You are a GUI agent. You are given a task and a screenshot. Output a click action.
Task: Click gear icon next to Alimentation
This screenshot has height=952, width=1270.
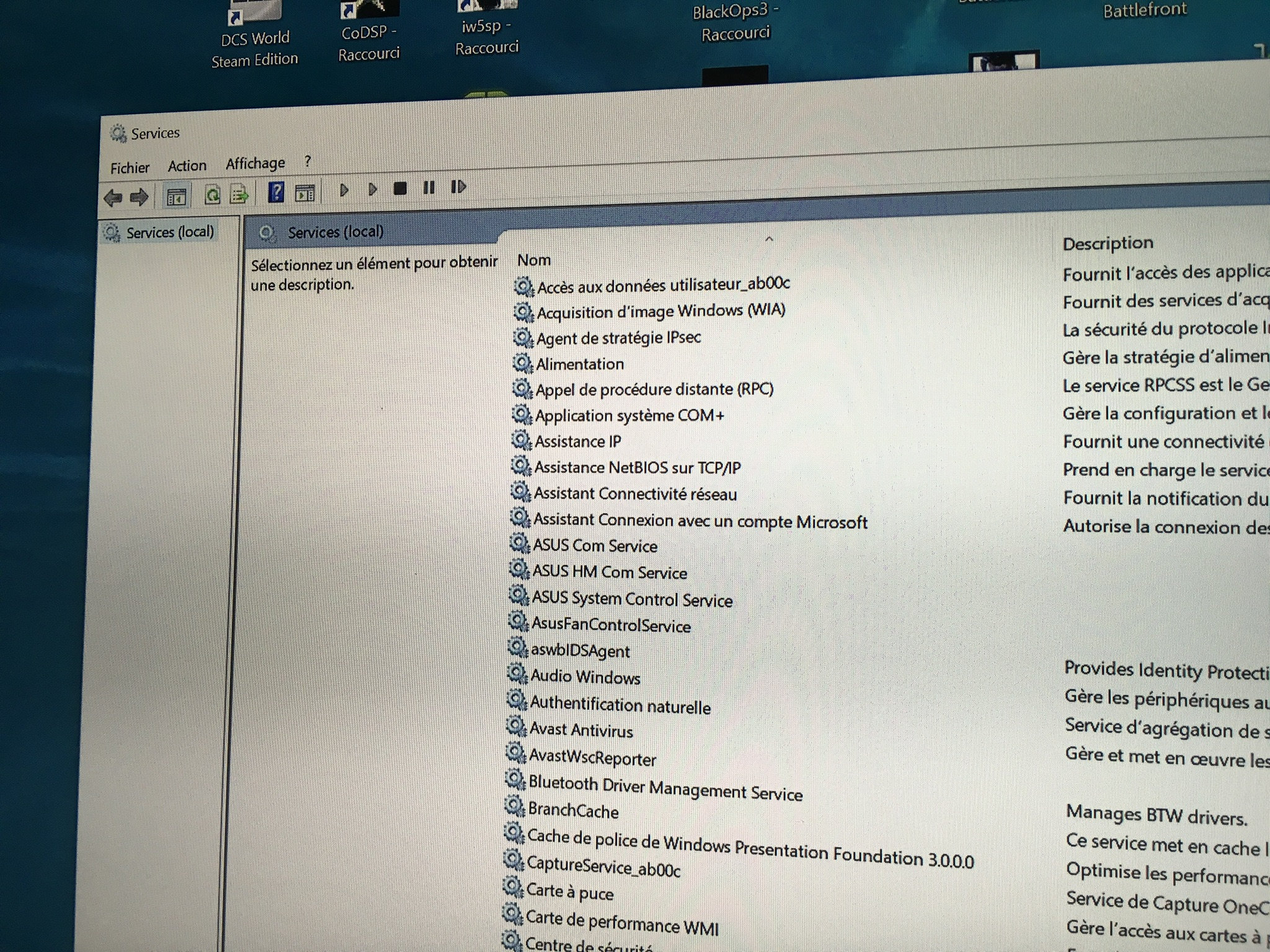click(x=523, y=363)
